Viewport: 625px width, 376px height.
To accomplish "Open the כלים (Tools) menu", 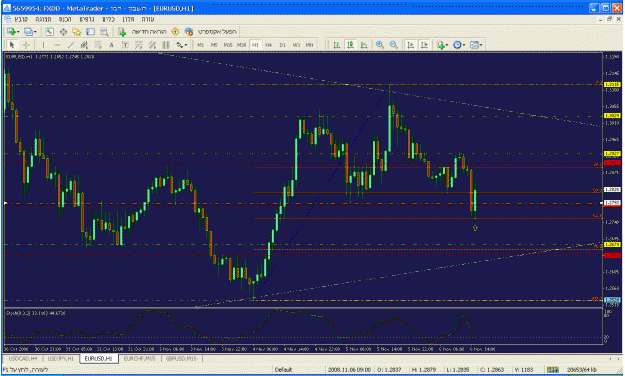I will [x=108, y=19].
